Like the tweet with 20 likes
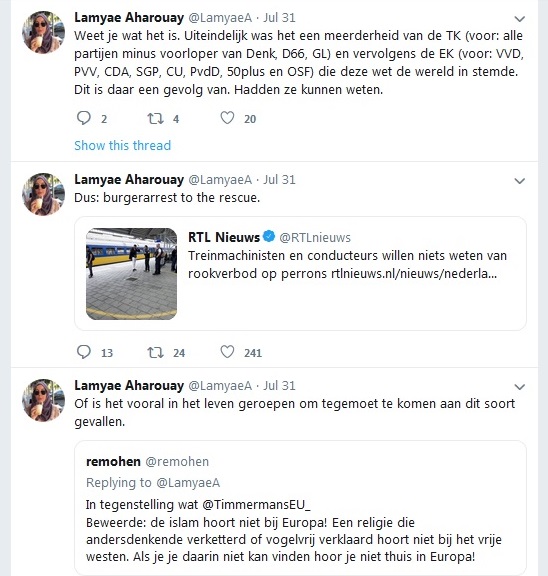The height and width of the screenshot is (576, 548). (x=227, y=118)
